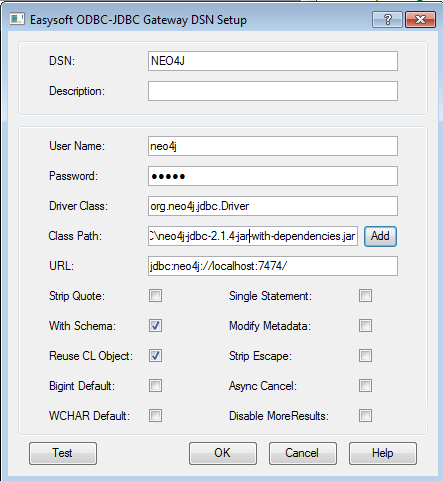The width and height of the screenshot is (443, 481).
Task: Click the question mark help button
Action: coord(387,20)
